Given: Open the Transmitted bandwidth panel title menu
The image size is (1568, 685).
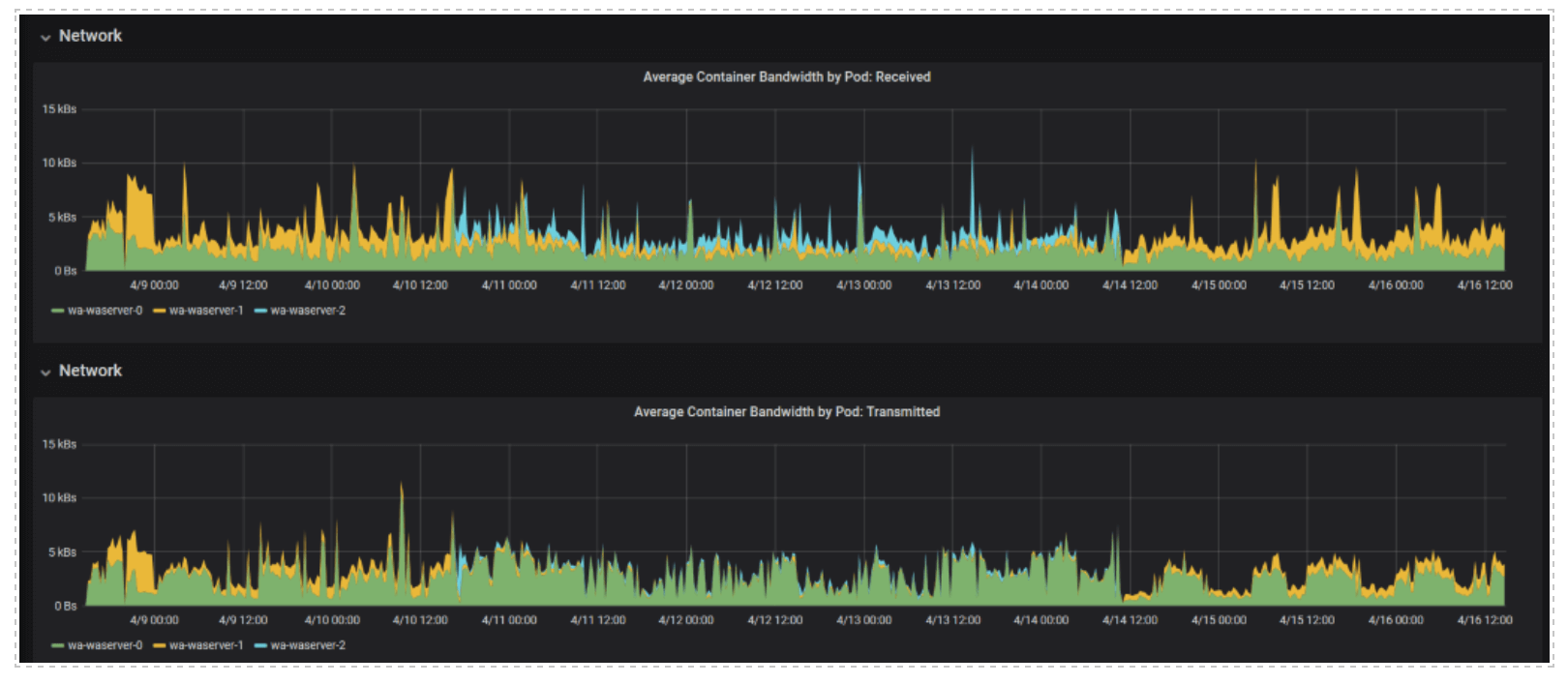Looking at the screenshot, I should point(786,412).
